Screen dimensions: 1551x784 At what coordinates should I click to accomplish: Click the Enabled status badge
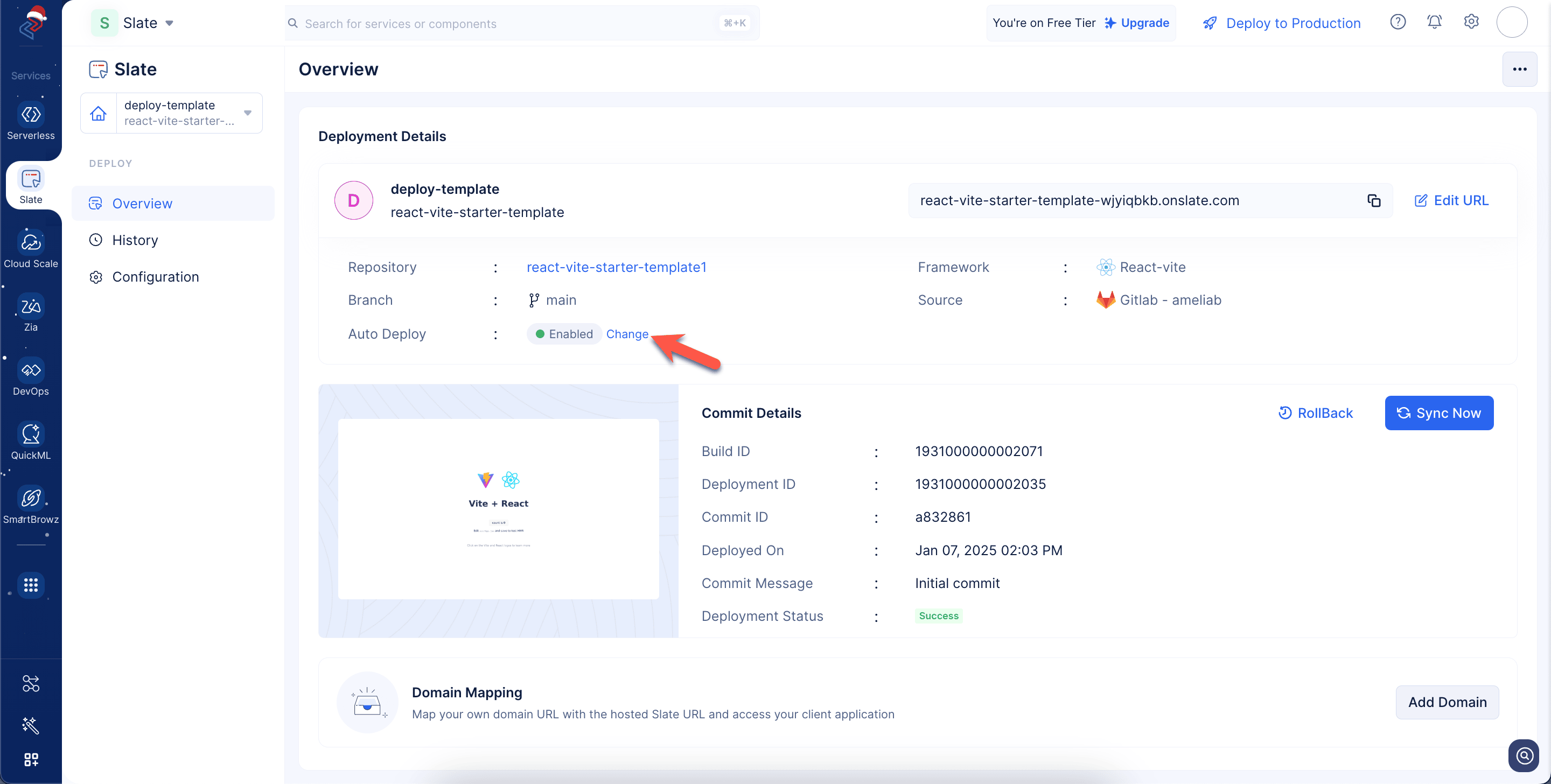tap(564, 334)
